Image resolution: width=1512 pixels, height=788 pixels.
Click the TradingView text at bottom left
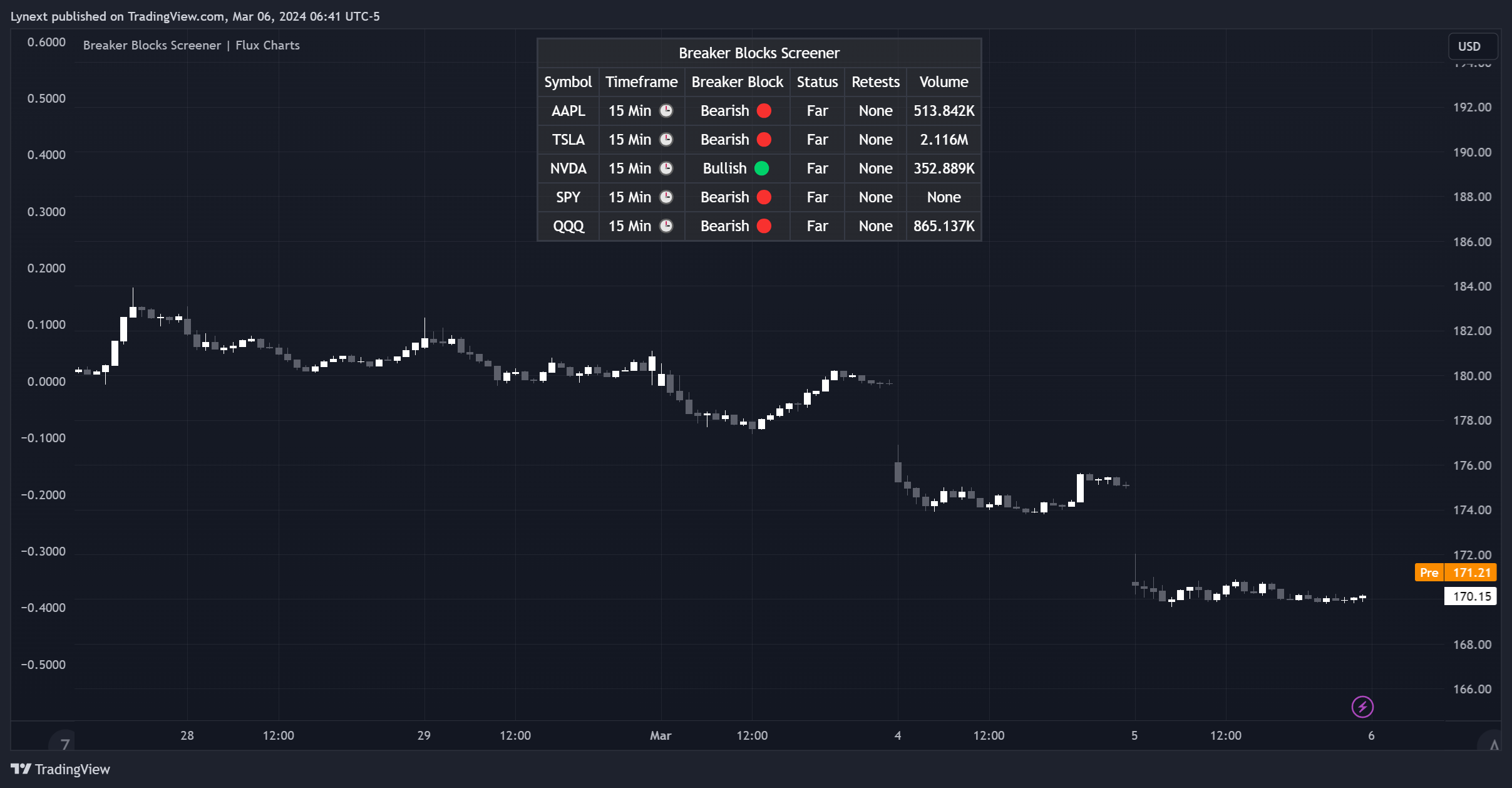click(x=72, y=769)
